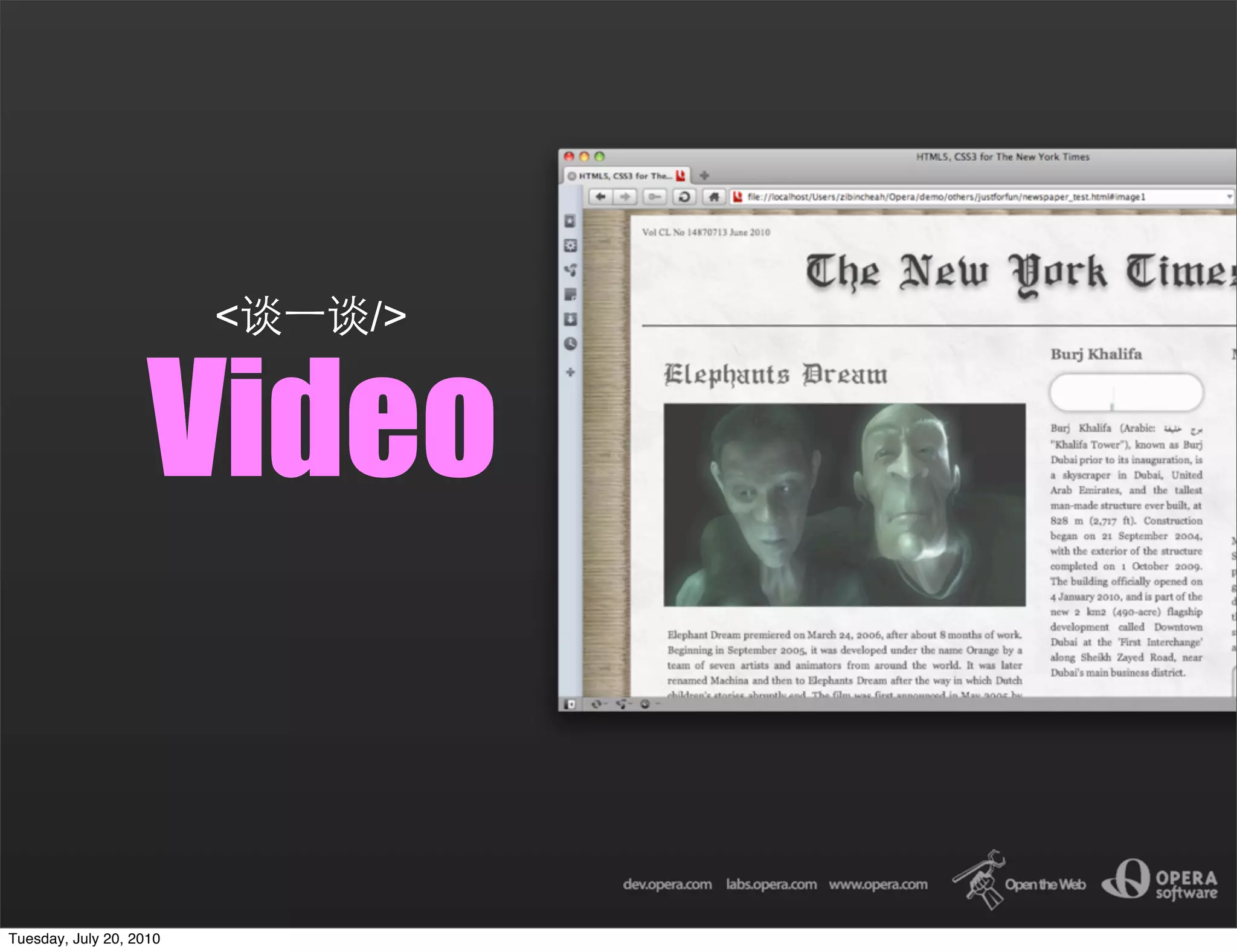
Task: Click the 'Tuesday, July 20, 2010' date text
Action: pos(84,939)
